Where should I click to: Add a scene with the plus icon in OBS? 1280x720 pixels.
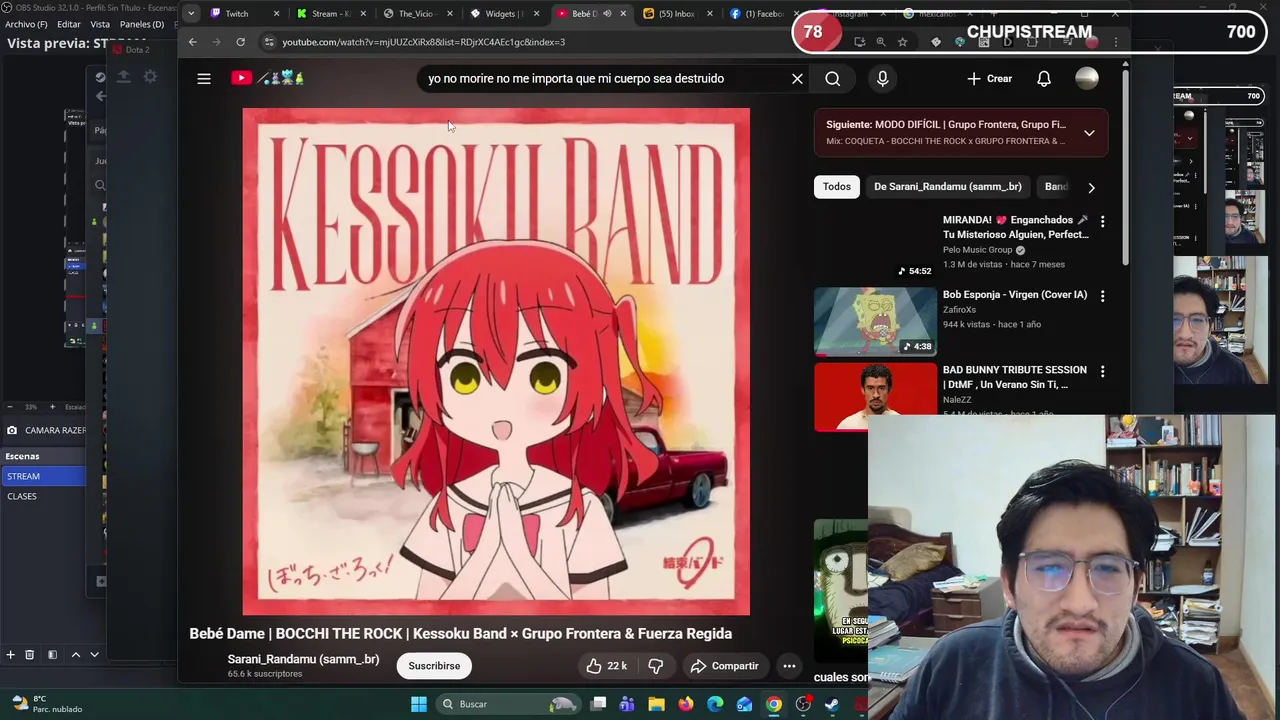(10, 655)
